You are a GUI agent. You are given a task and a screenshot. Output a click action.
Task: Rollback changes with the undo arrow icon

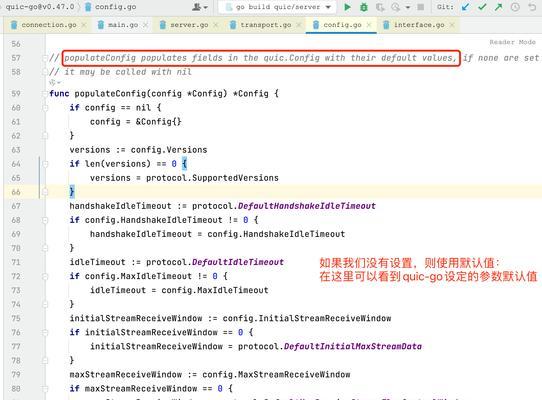pos(532,7)
